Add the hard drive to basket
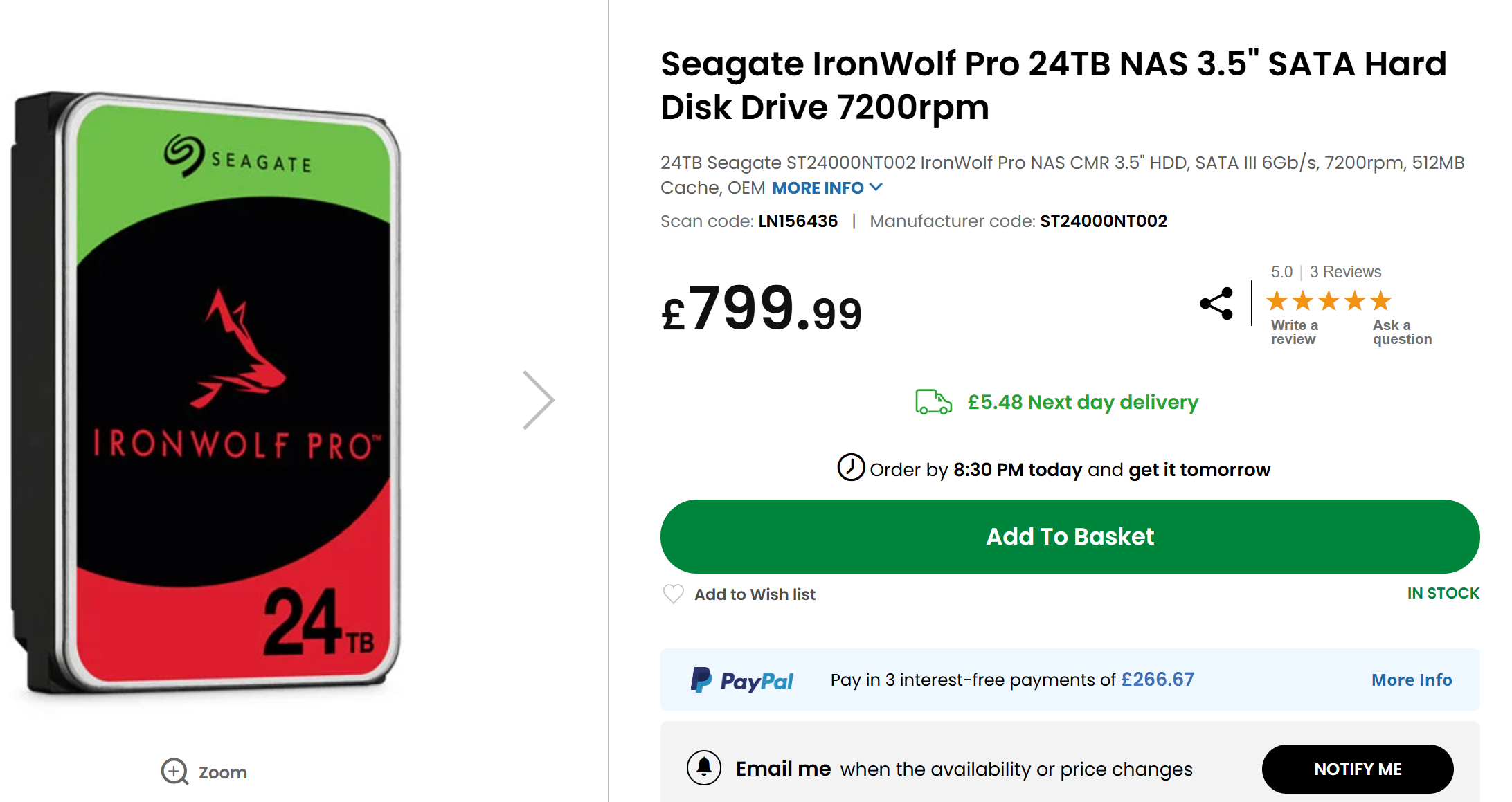The width and height of the screenshot is (1512, 802). pyautogui.click(x=1070, y=536)
